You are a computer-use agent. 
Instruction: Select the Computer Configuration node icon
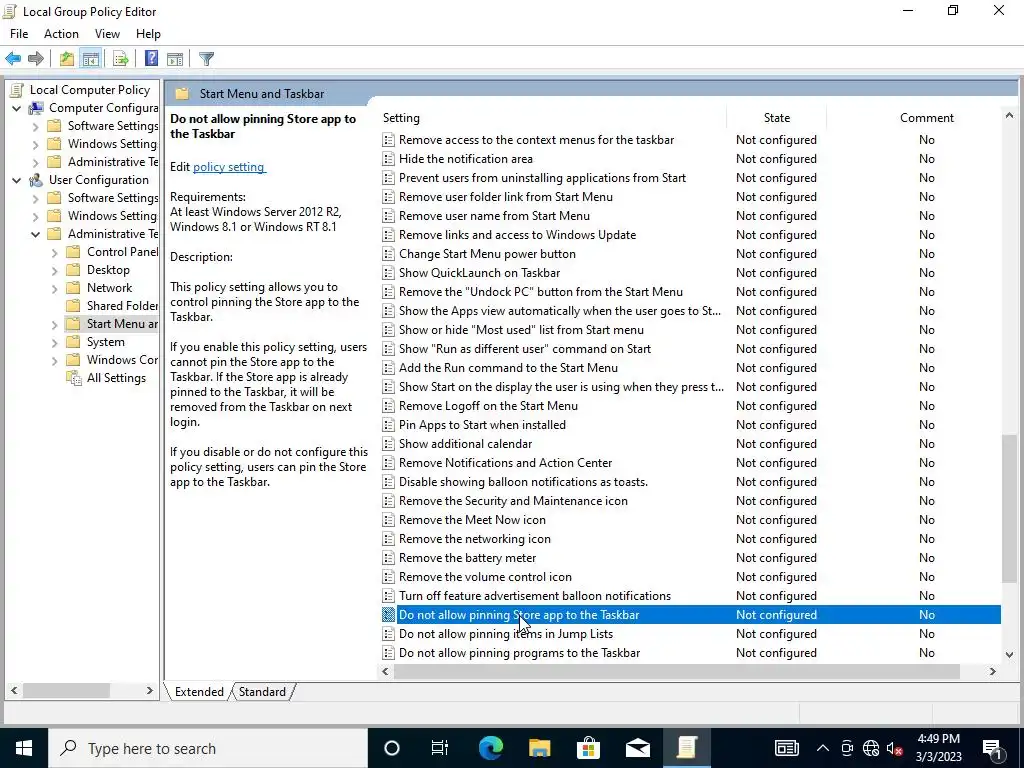click(x=37, y=108)
